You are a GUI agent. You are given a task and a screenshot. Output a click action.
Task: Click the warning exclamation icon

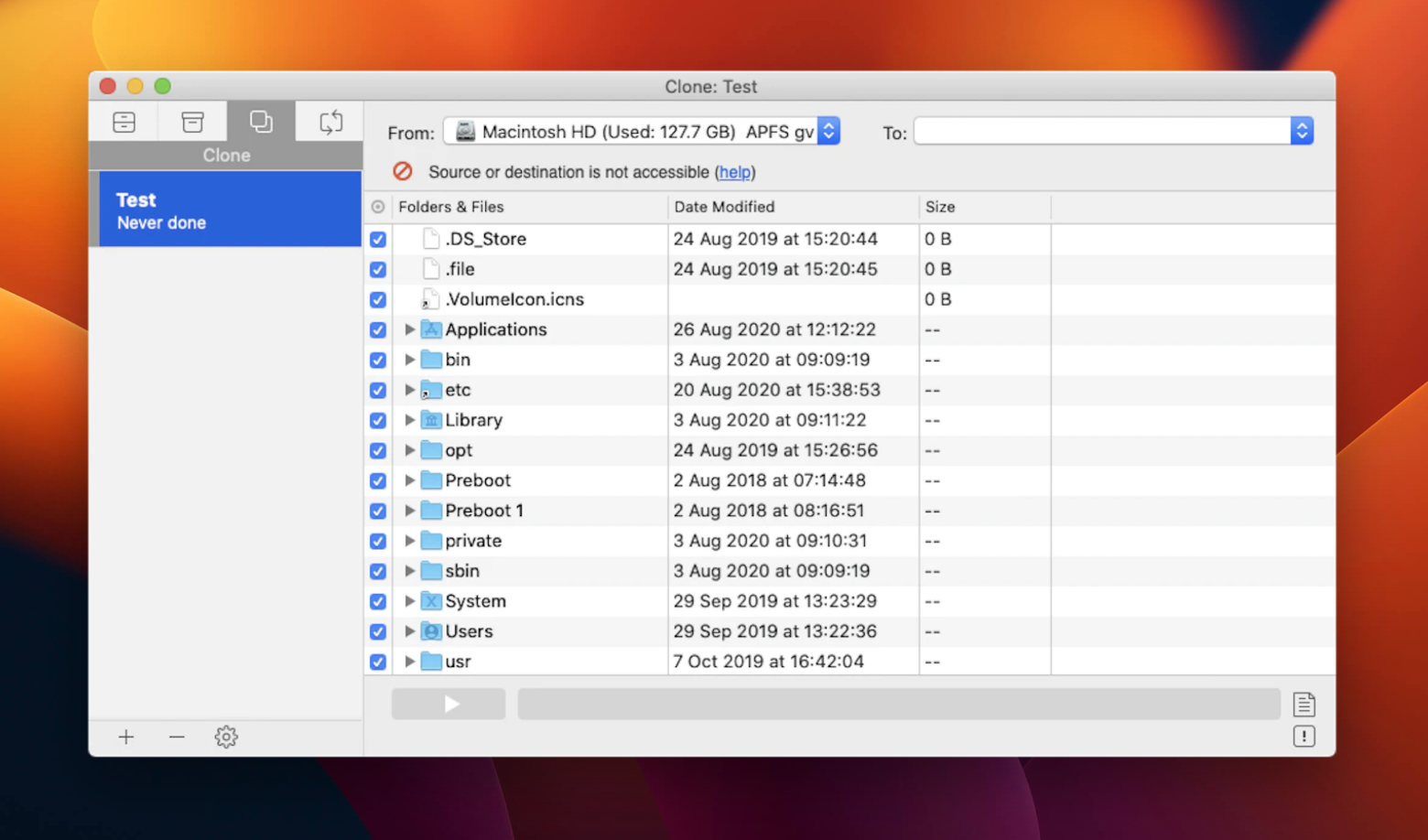1304,736
